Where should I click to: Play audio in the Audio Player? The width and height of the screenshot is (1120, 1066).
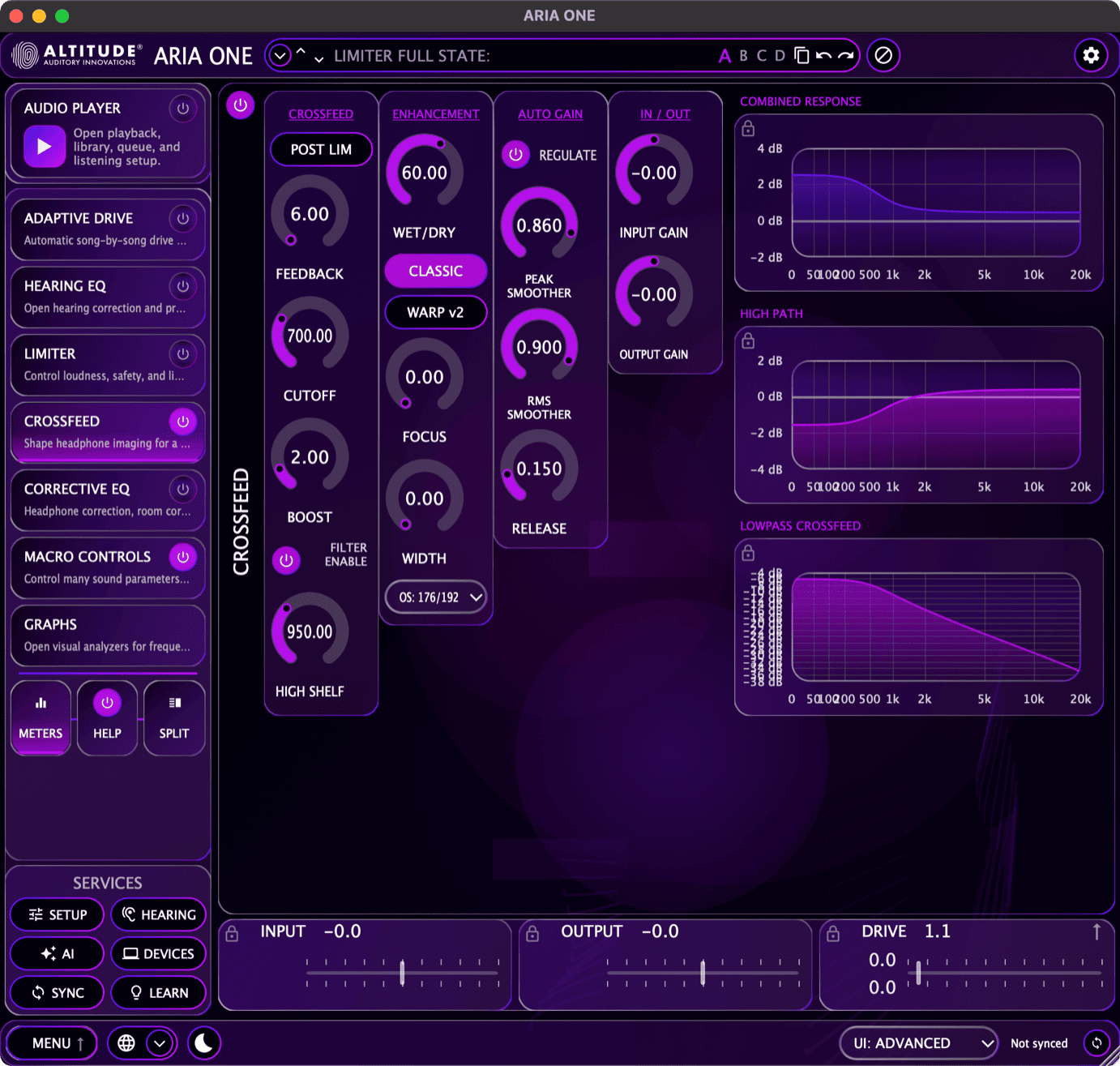tap(45, 147)
